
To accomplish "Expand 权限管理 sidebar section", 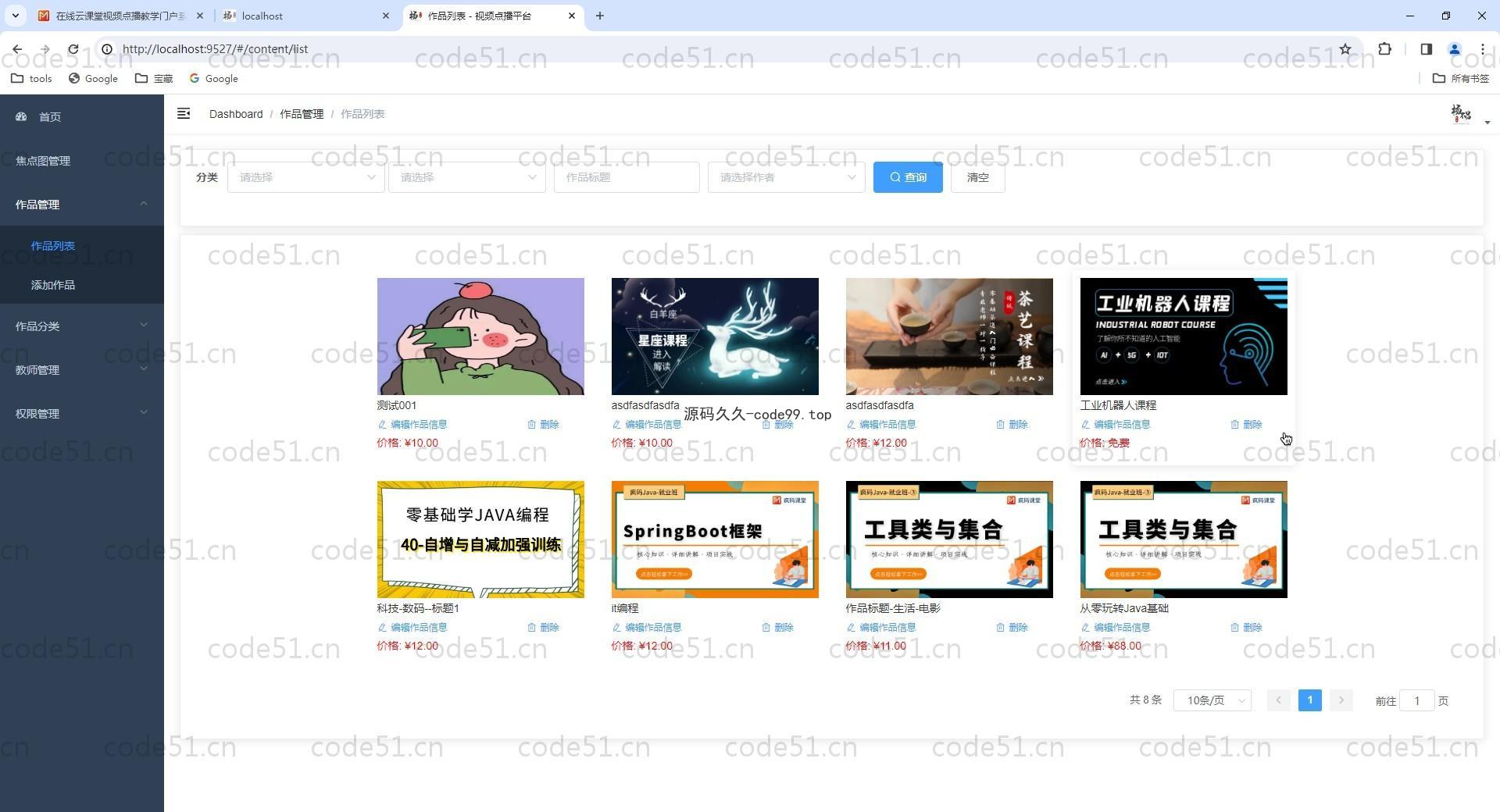I will click(x=82, y=414).
